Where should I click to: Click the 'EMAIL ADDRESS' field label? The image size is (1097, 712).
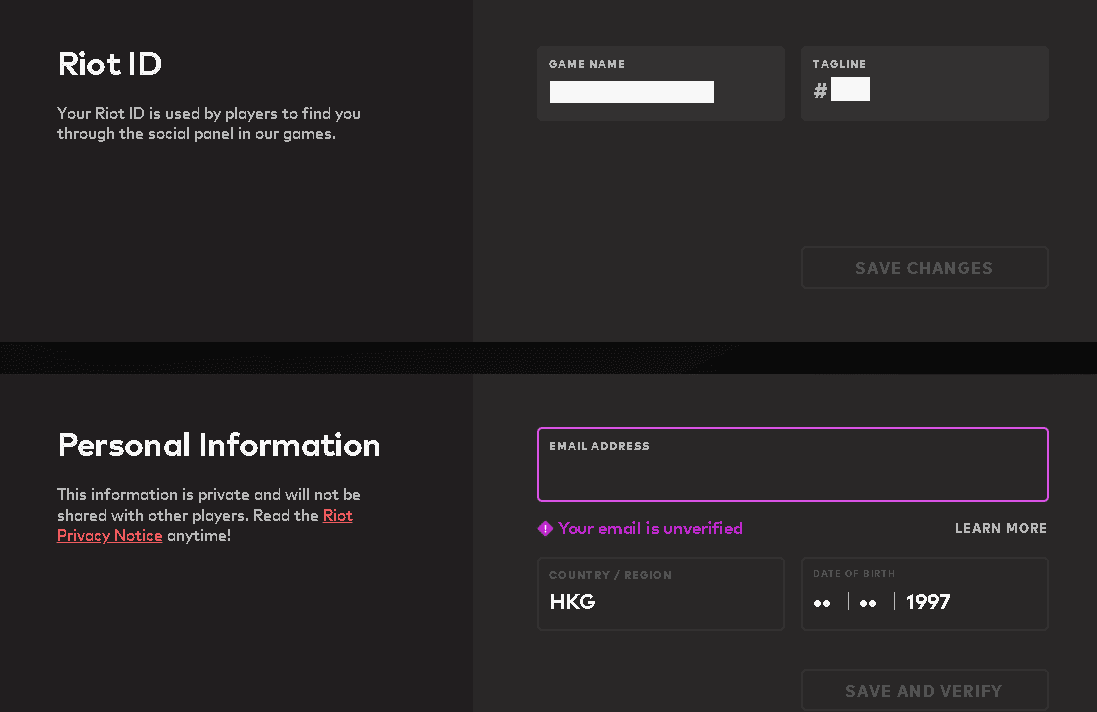(x=599, y=446)
